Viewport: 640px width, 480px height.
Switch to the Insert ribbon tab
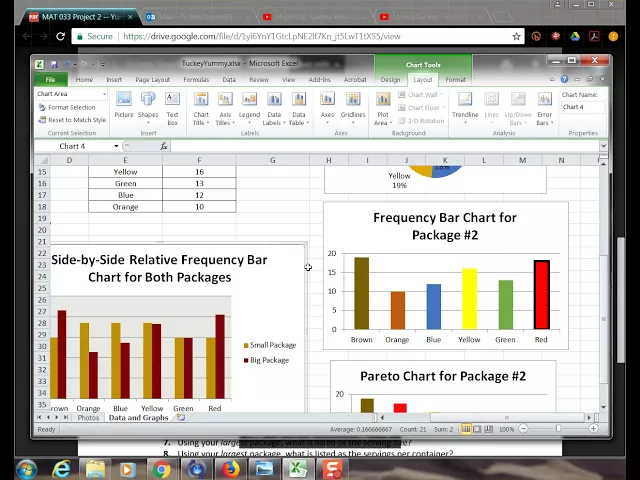(x=114, y=80)
